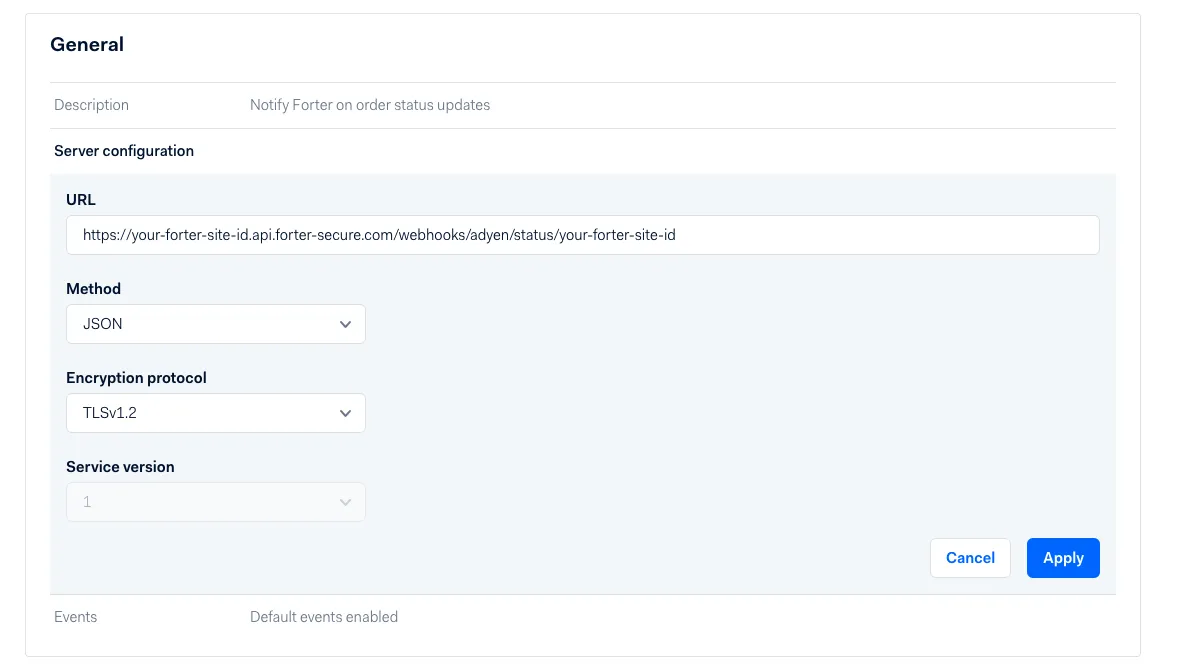
Task: Click the webhook URL input field
Action: click(x=582, y=235)
